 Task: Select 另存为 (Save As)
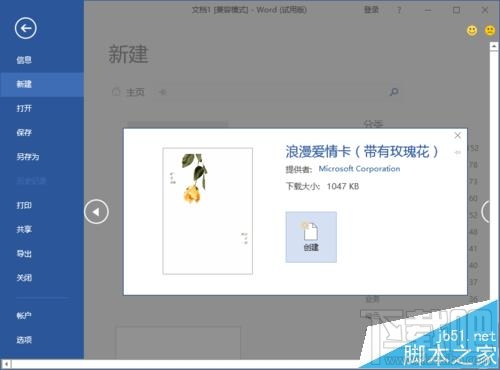tap(28, 157)
